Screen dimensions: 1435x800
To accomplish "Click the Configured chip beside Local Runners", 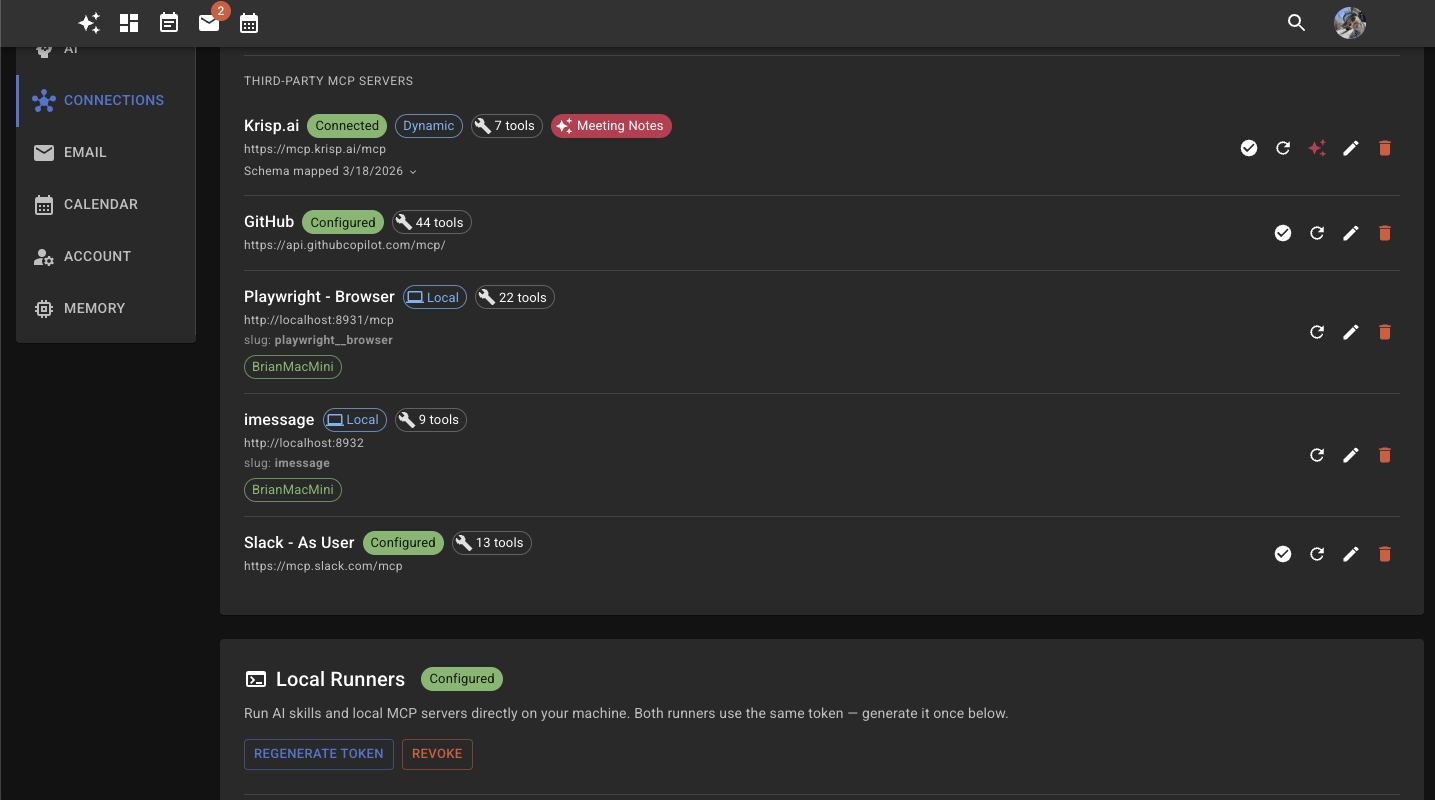I will tap(462, 679).
